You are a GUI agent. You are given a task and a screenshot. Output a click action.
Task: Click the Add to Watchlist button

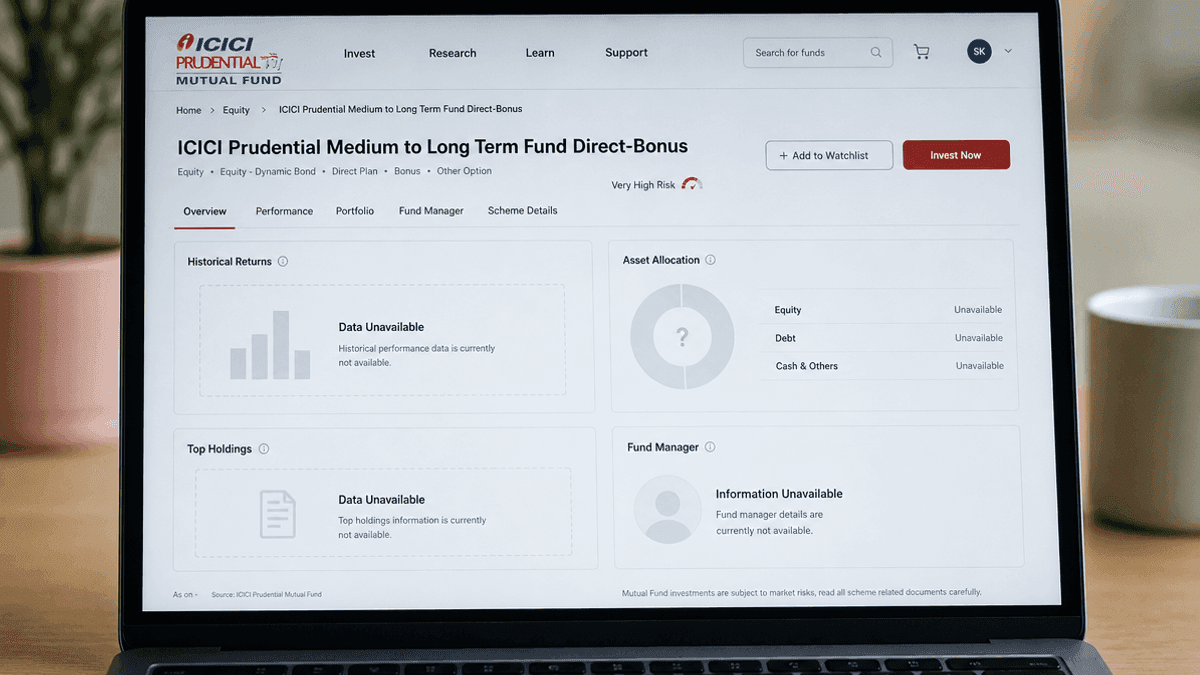(x=829, y=155)
